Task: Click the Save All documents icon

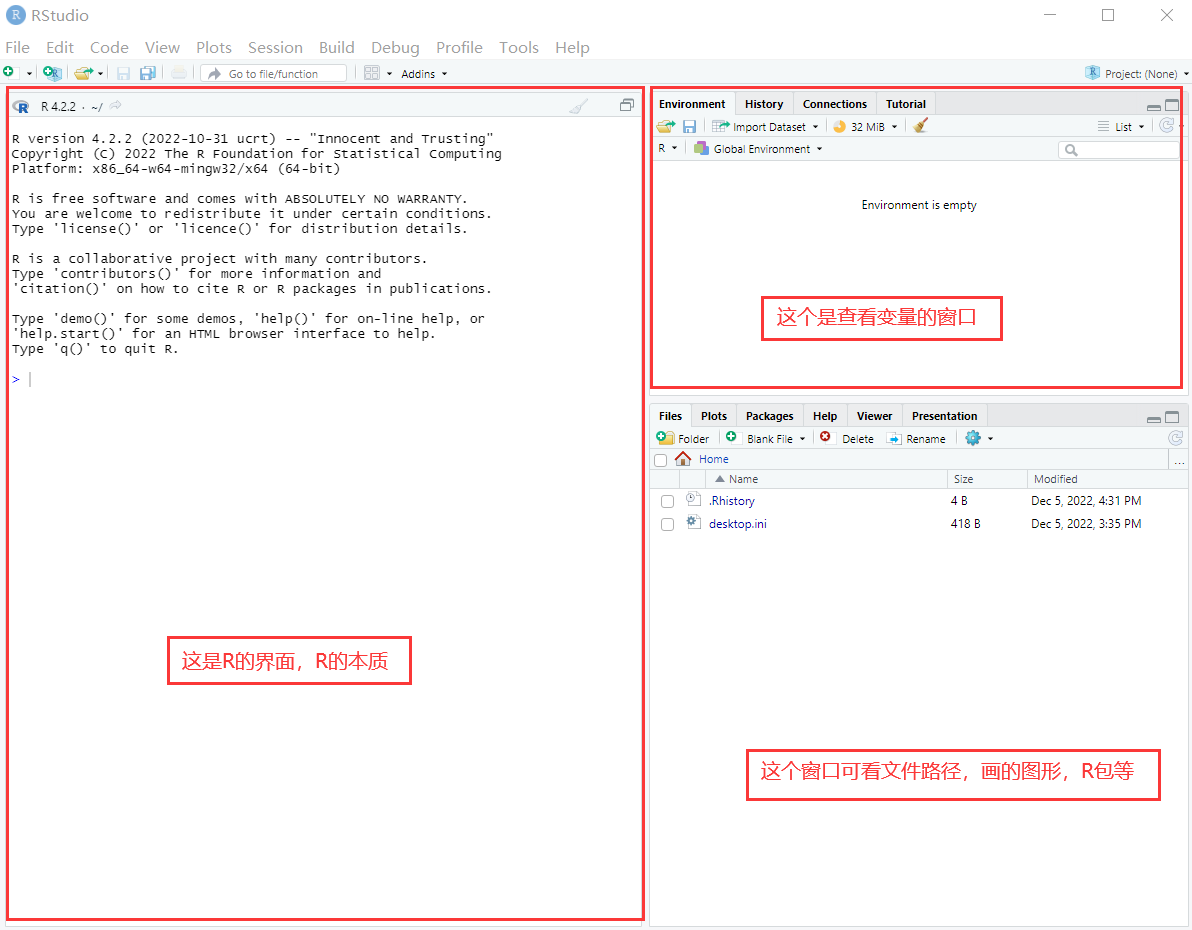Action: pyautogui.click(x=147, y=73)
